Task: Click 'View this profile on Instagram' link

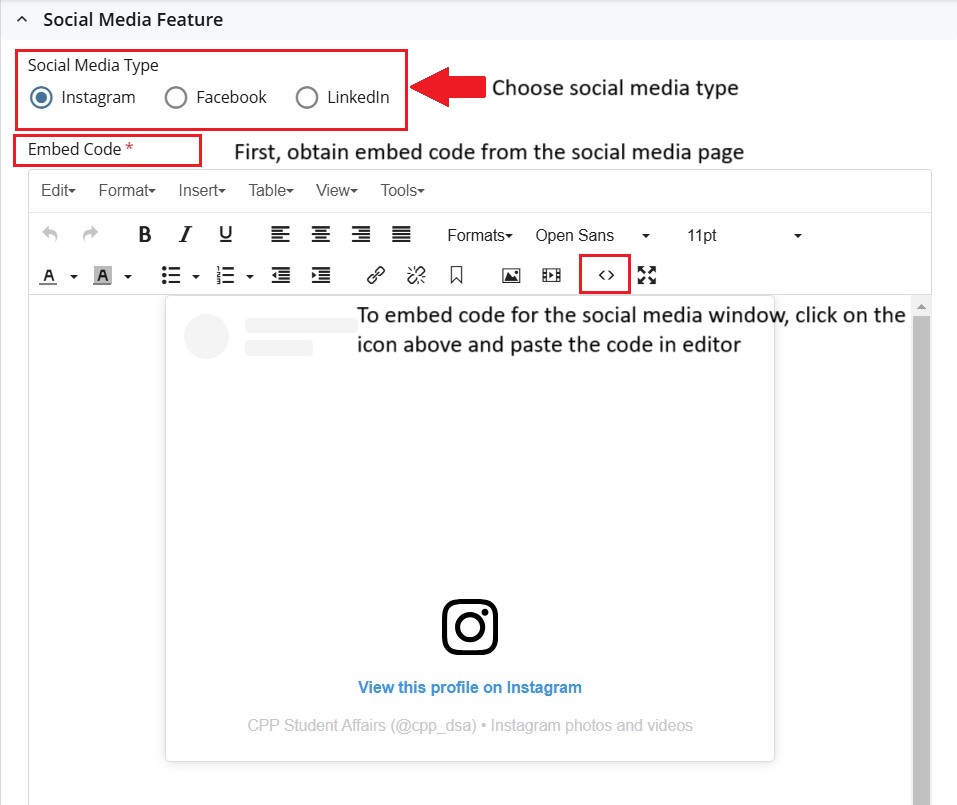Action: [470, 687]
